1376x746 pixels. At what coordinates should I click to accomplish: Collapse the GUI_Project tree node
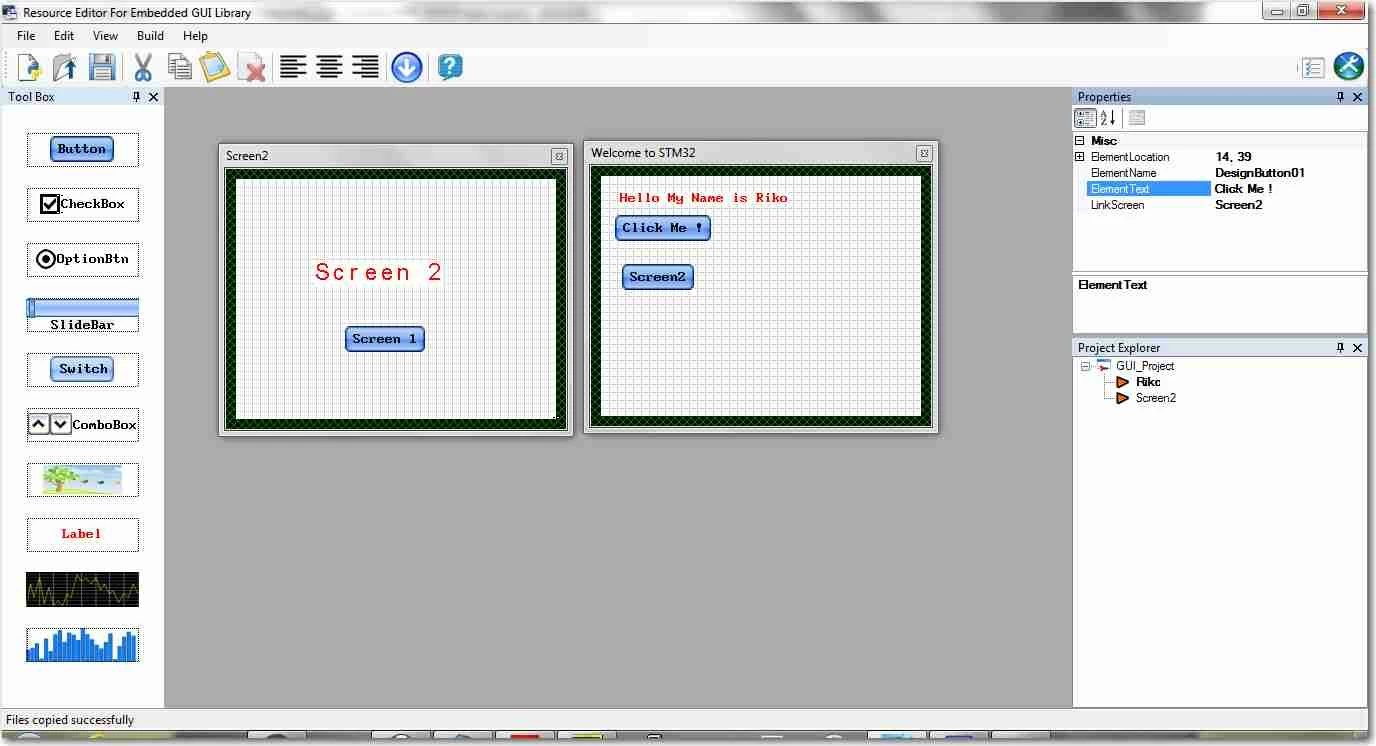point(1085,366)
